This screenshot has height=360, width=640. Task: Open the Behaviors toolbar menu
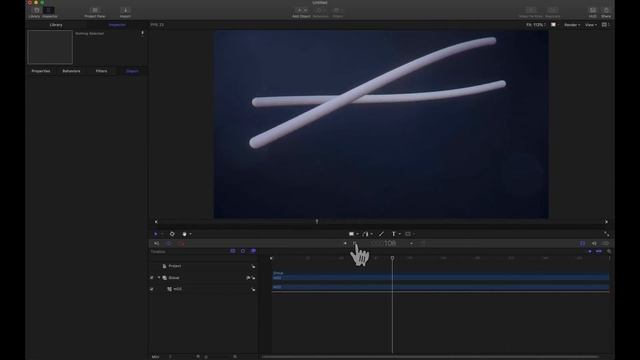pyautogui.click(x=320, y=12)
